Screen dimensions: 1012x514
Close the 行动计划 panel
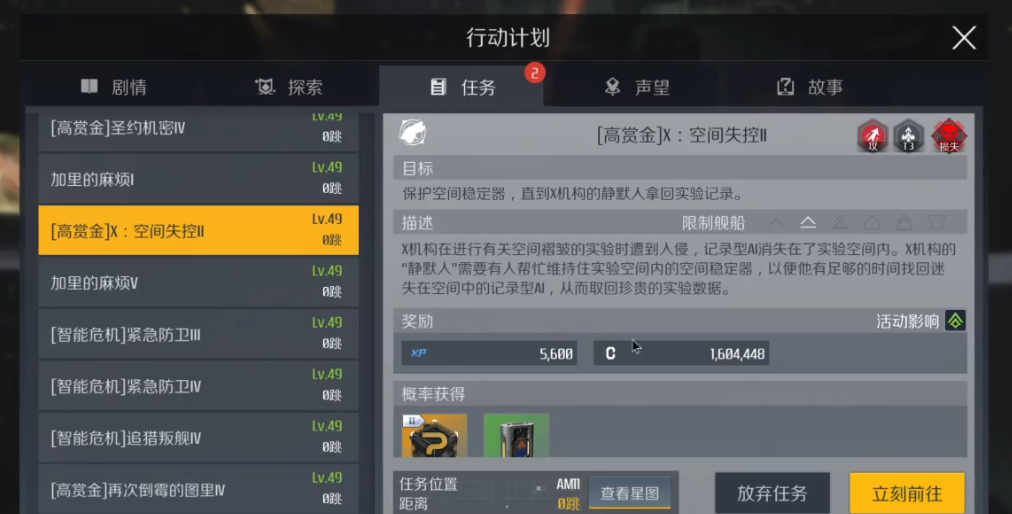(x=964, y=38)
